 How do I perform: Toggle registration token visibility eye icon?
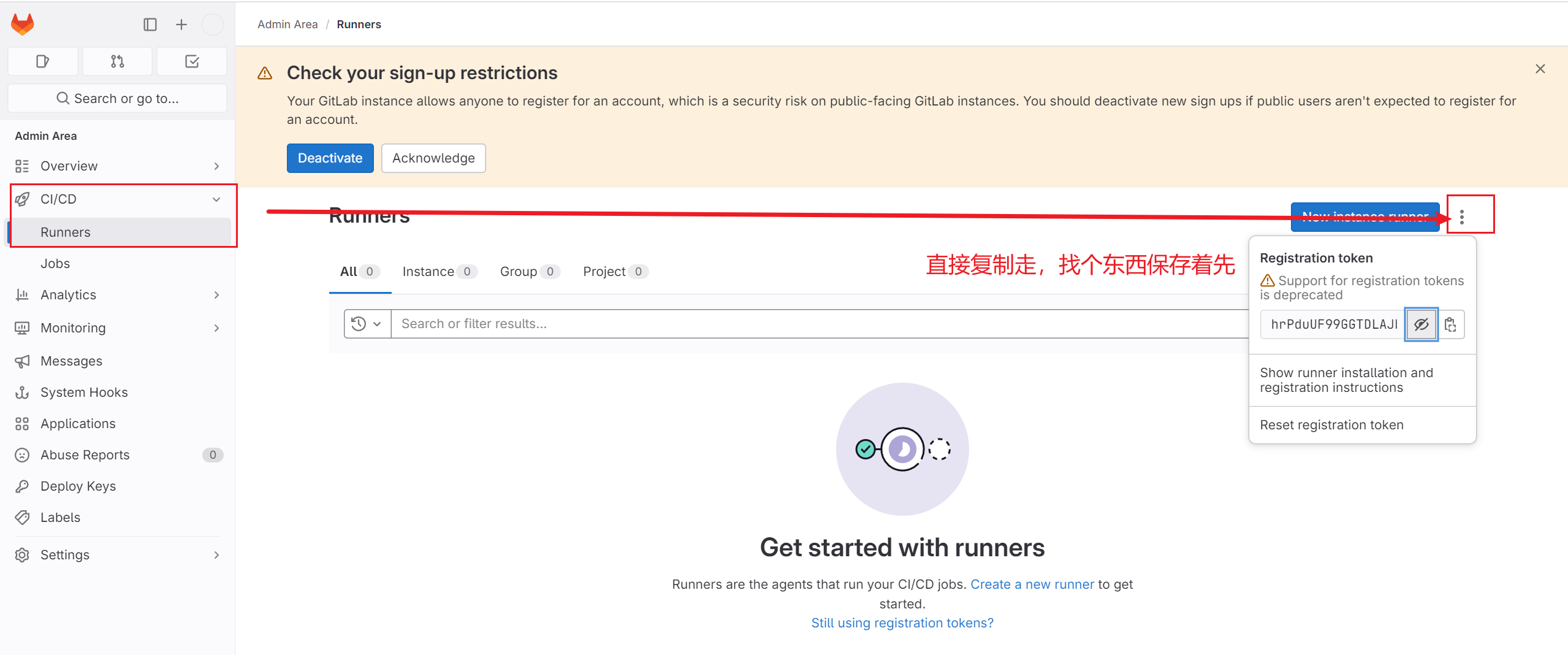pyautogui.click(x=1421, y=324)
